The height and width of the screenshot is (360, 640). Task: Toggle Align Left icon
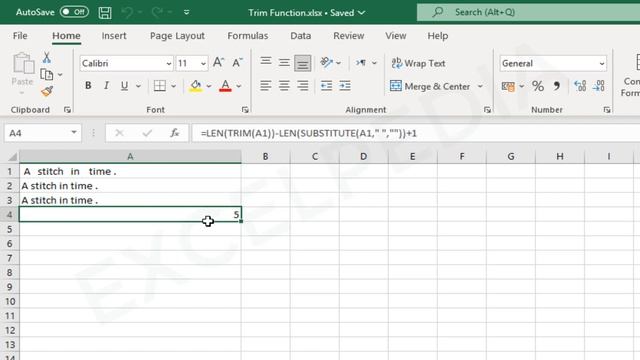point(266,86)
